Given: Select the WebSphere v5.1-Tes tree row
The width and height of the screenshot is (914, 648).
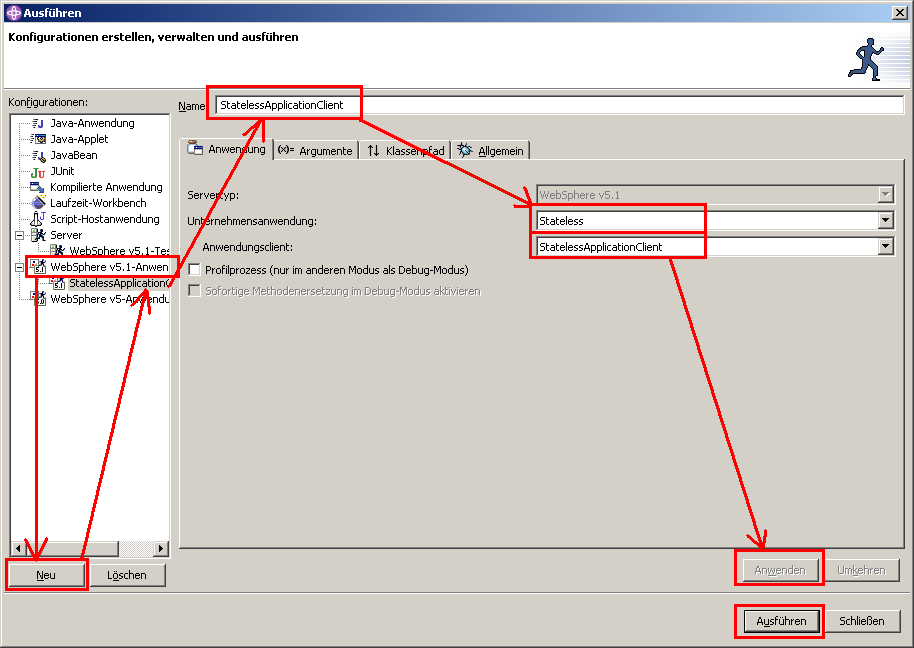Looking at the screenshot, I should [x=119, y=251].
